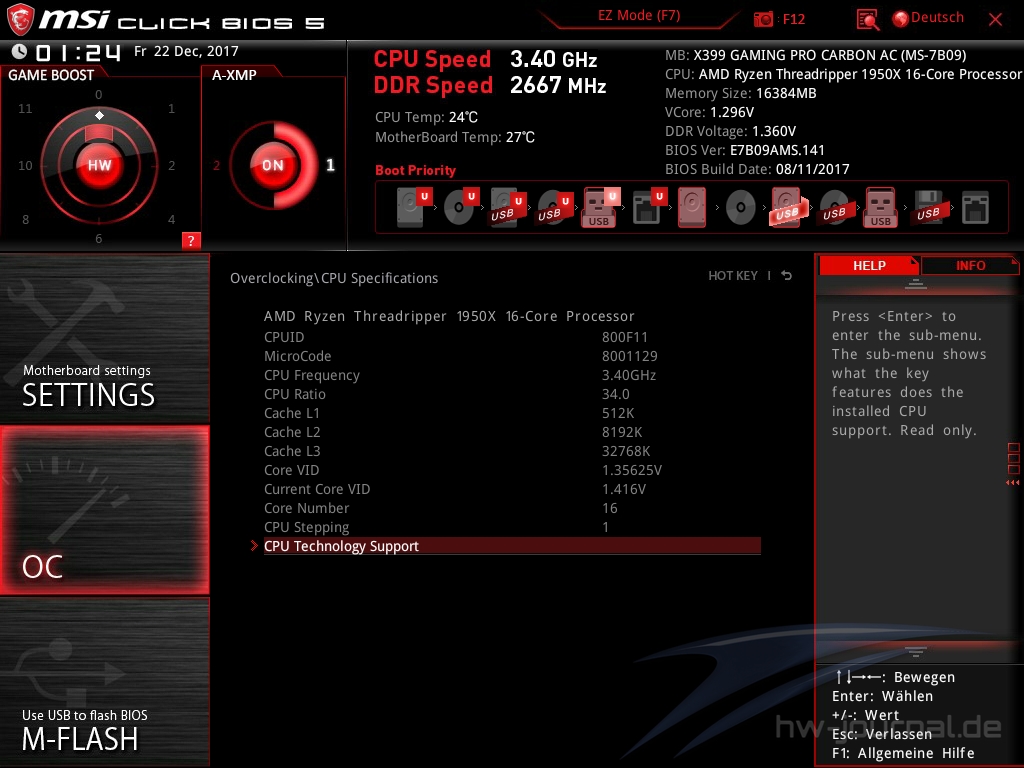Click the Overclocking\CPU Specifications breadcrumb
This screenshot has width=1024, height=768.
pyautogui.click(x=334, y=278)
